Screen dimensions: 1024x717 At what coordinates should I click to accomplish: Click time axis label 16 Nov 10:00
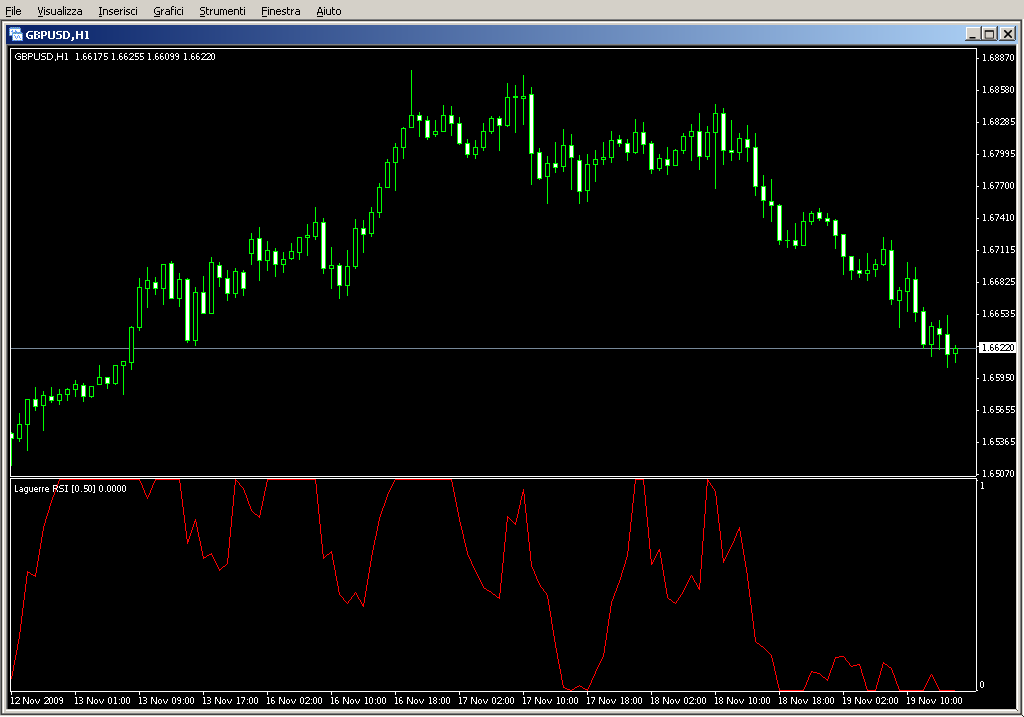pos(358,701)
